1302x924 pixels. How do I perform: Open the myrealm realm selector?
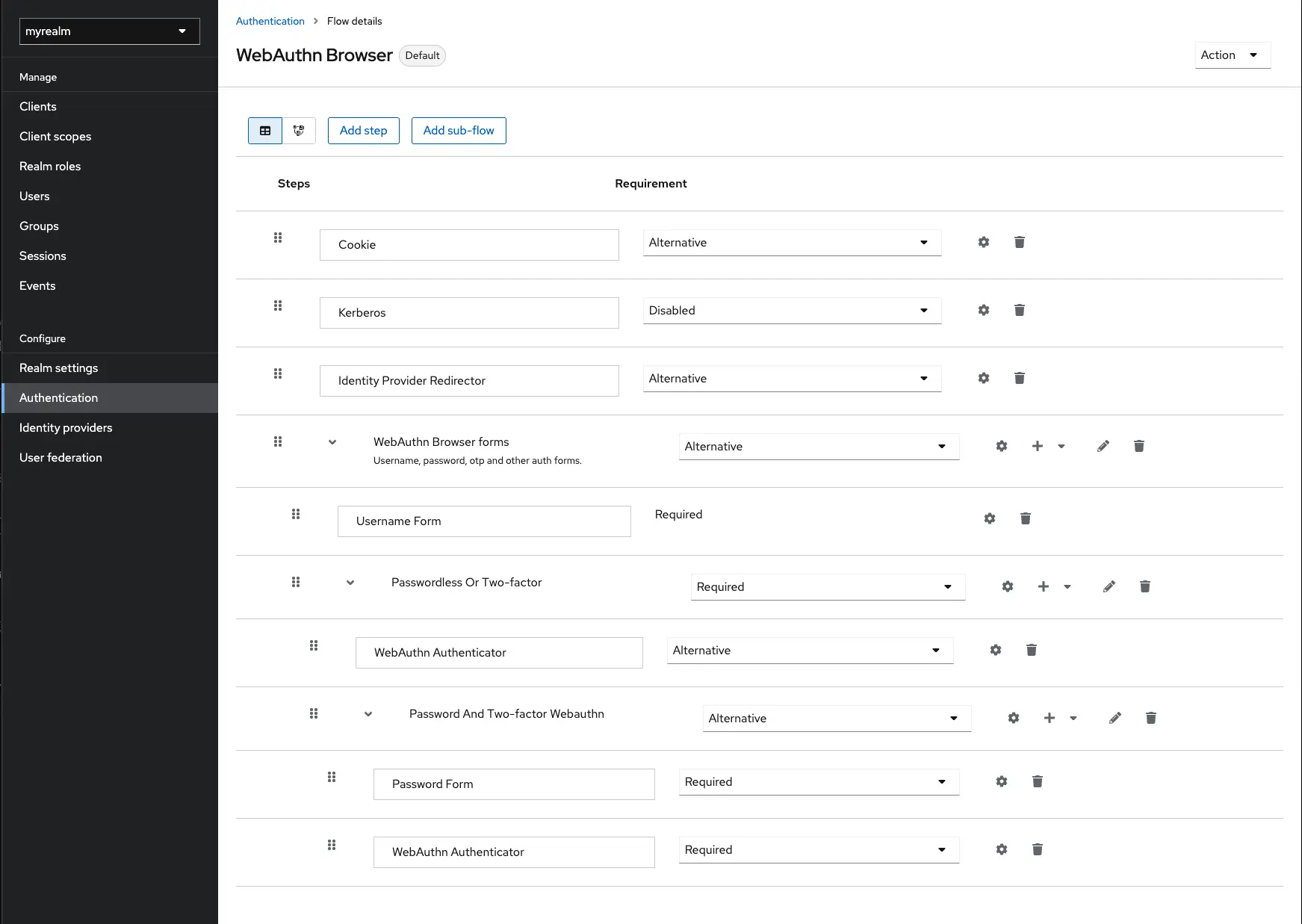[109, 31]
